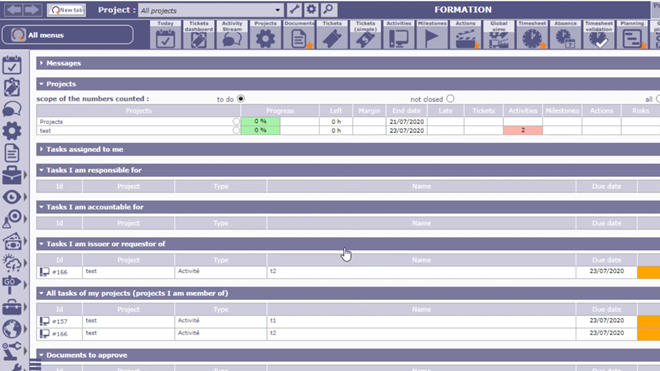Select the radio button in Projects row
Screen dimensions: 660x371
236,121
